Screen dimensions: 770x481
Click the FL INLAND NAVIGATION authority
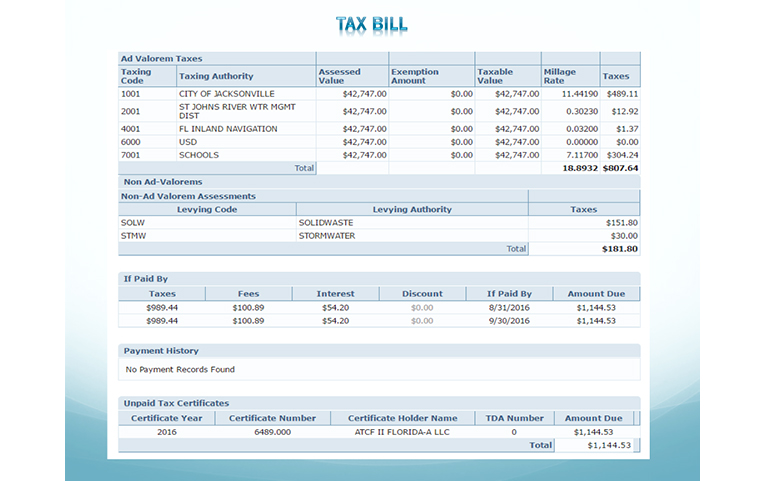[x=228, y=129]
